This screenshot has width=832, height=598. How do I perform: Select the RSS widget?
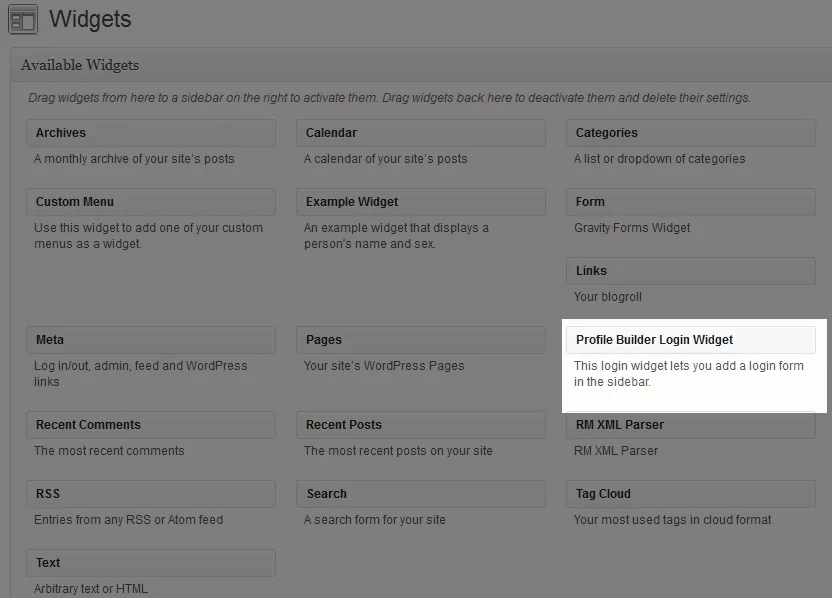[150, 494]
